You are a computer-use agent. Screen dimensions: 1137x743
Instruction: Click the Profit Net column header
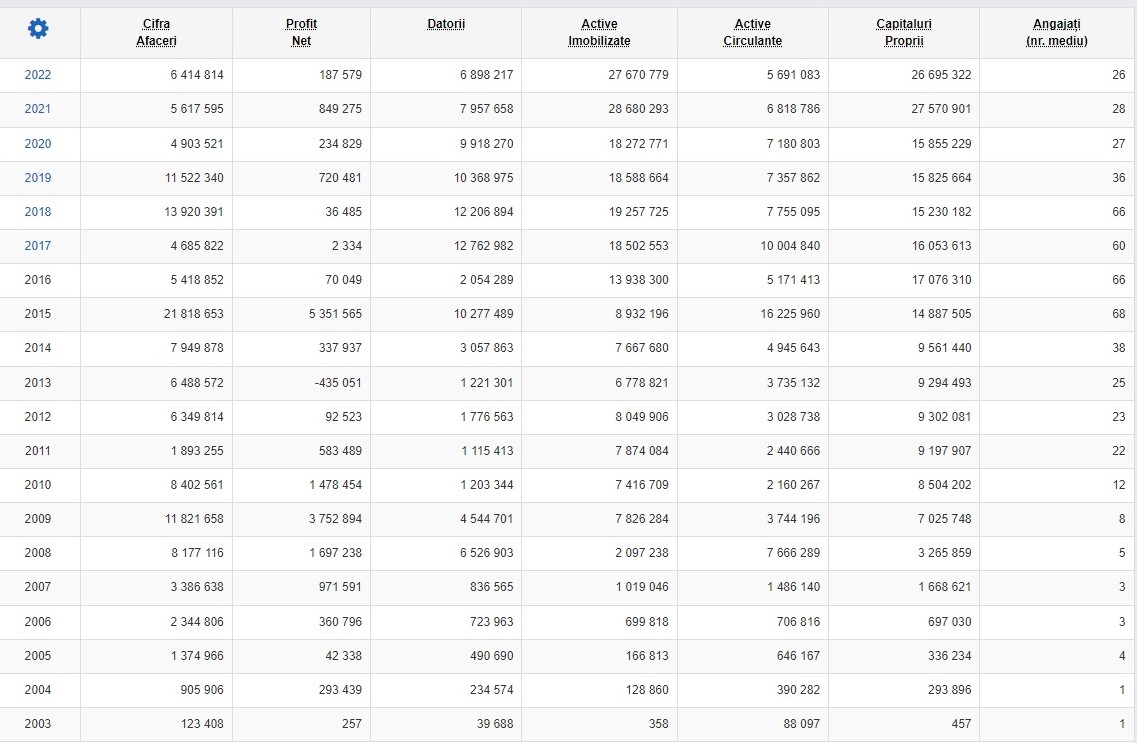click(301, 33)
